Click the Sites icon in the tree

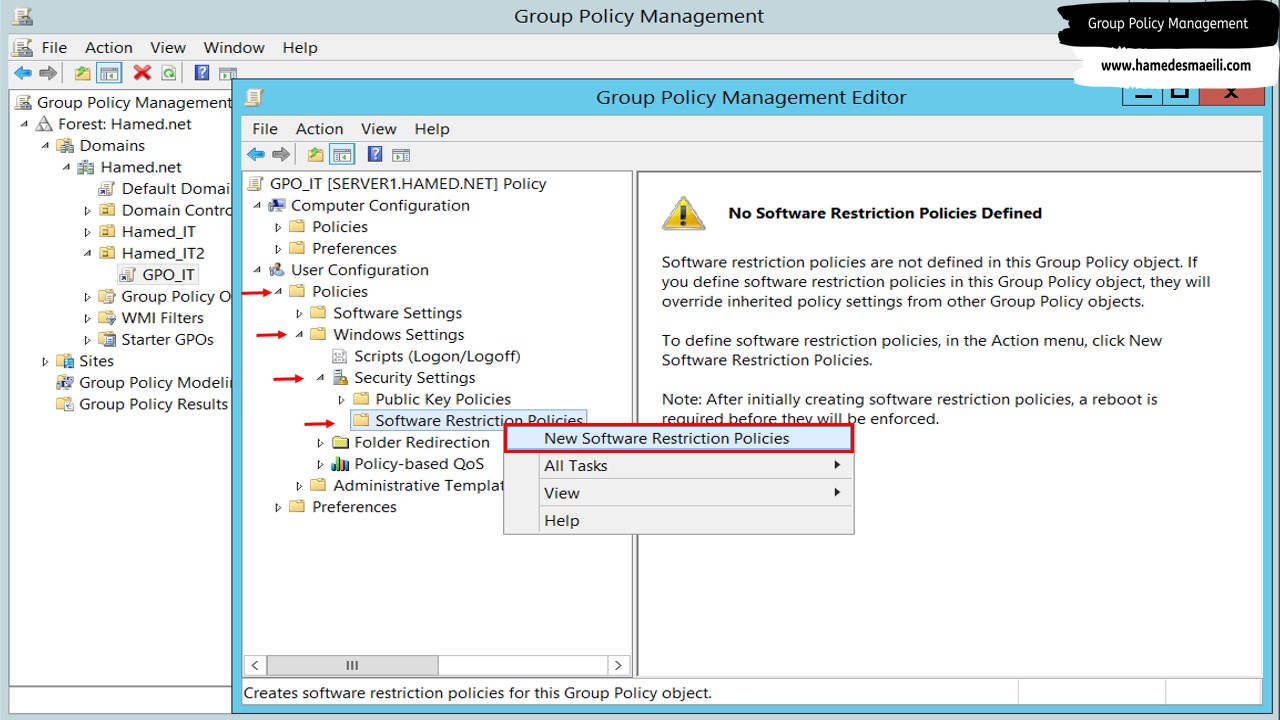click(66, 361)
